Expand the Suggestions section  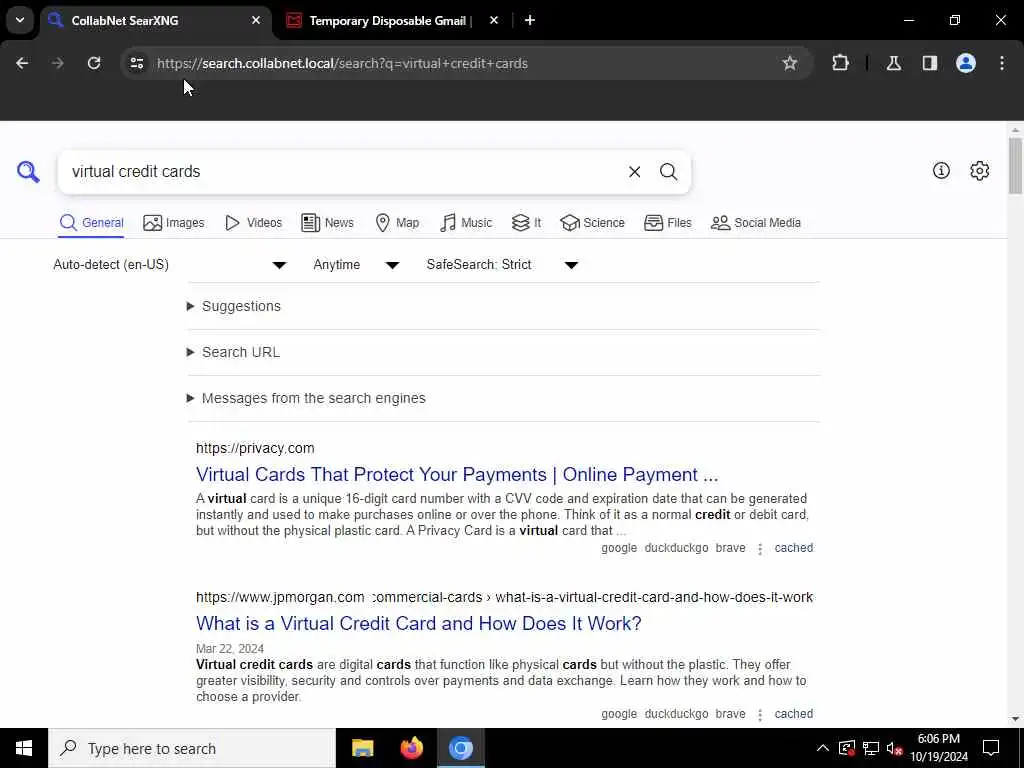[x=234, y=306]
